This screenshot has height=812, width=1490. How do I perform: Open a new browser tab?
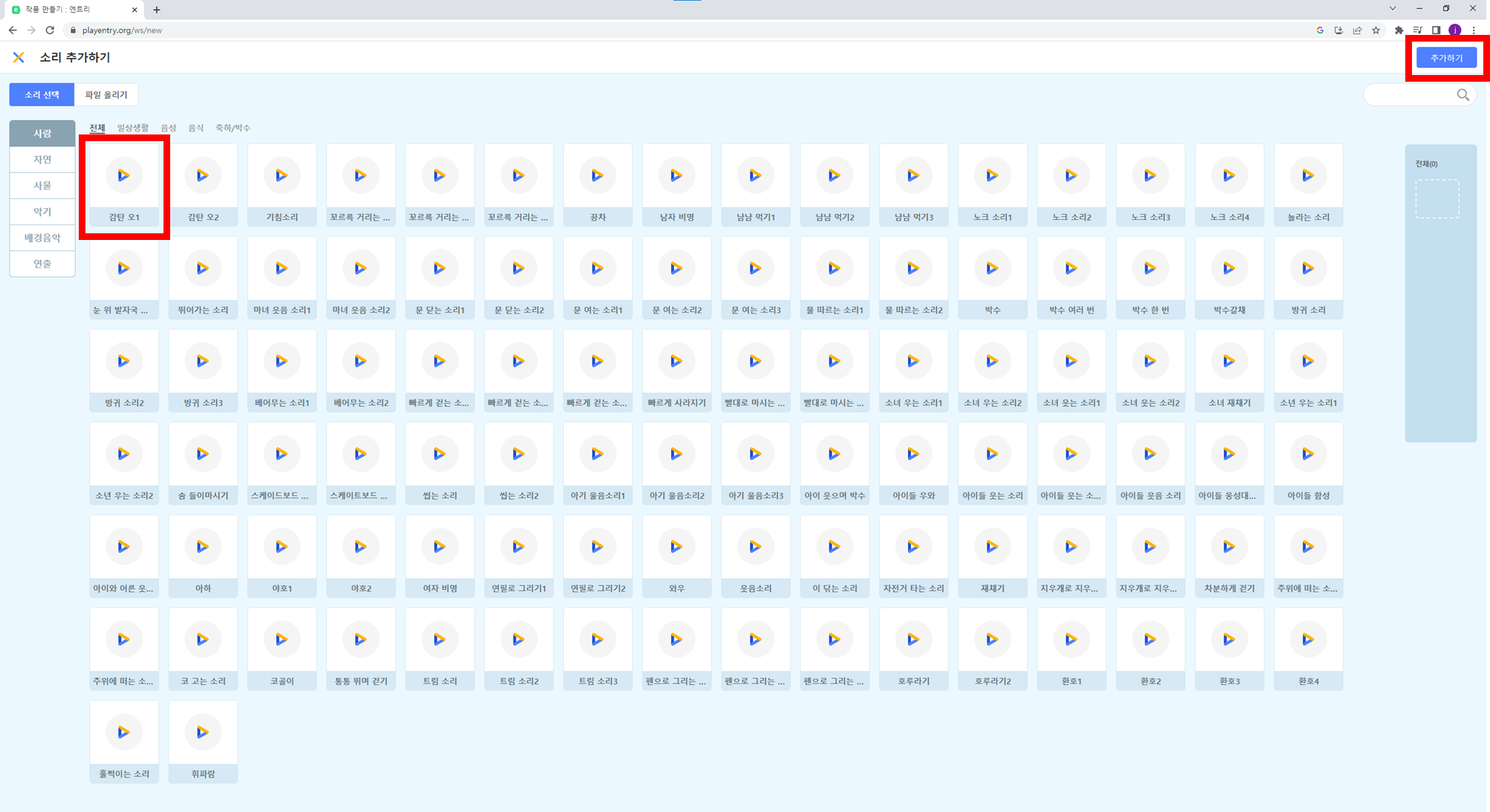click(x=157, y=10)
